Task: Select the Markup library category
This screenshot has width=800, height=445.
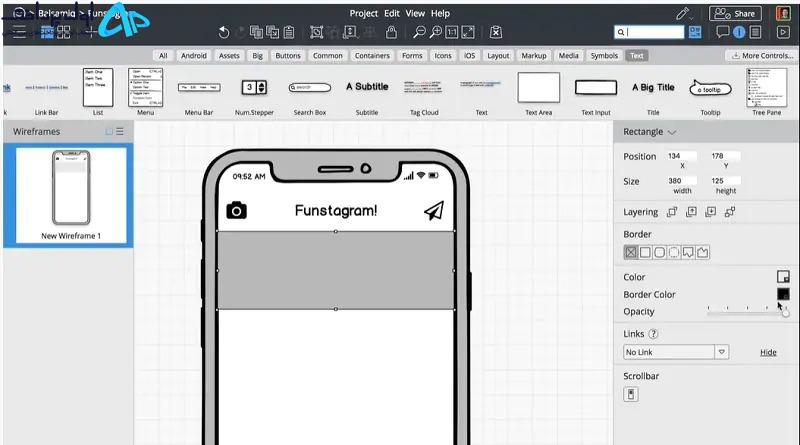Action: click(534, 56)
